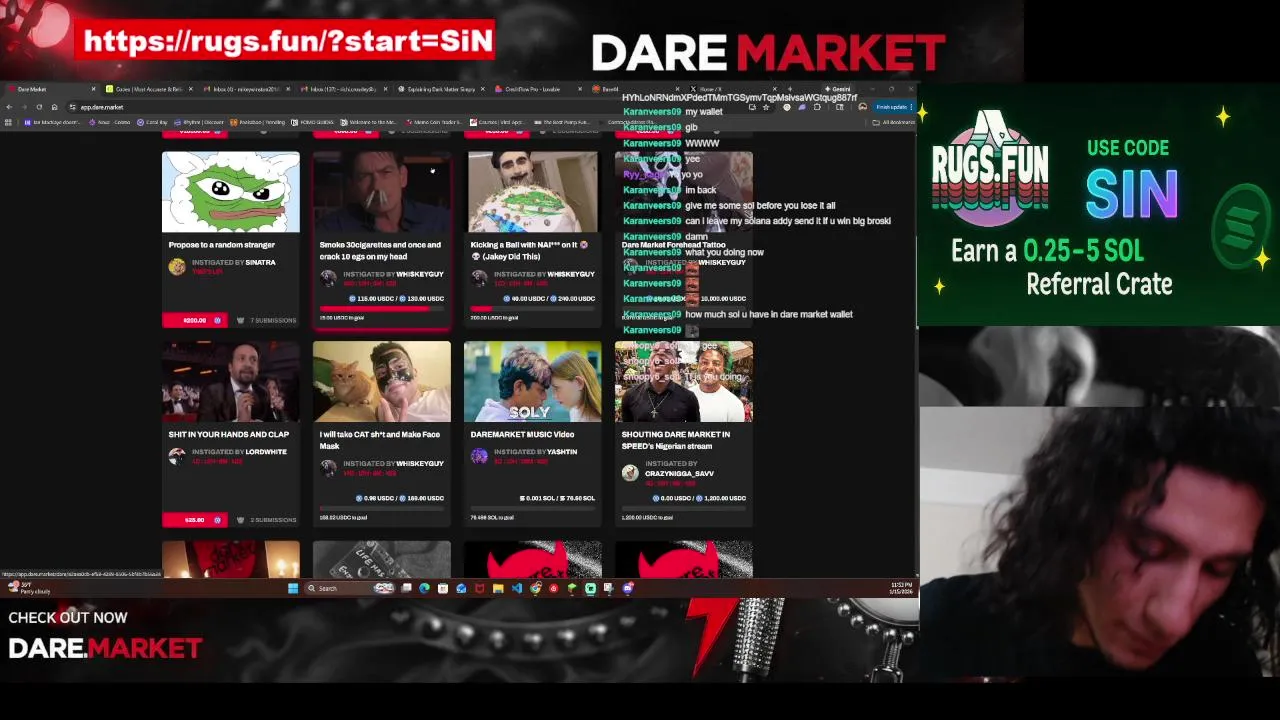Open CRAZYNIGGA_SAVV's profile avatar
The height and width of the screenshot is (720, 1280).
(x=630, y=473)
